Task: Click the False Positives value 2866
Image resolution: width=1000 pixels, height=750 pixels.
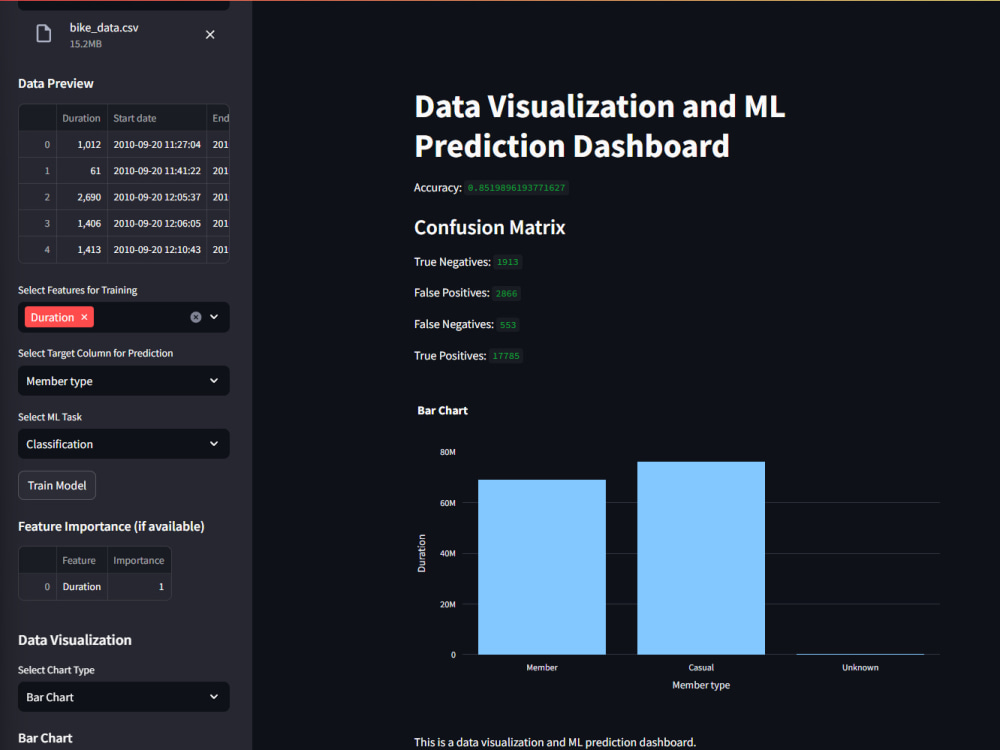Action: pos(506,293)
